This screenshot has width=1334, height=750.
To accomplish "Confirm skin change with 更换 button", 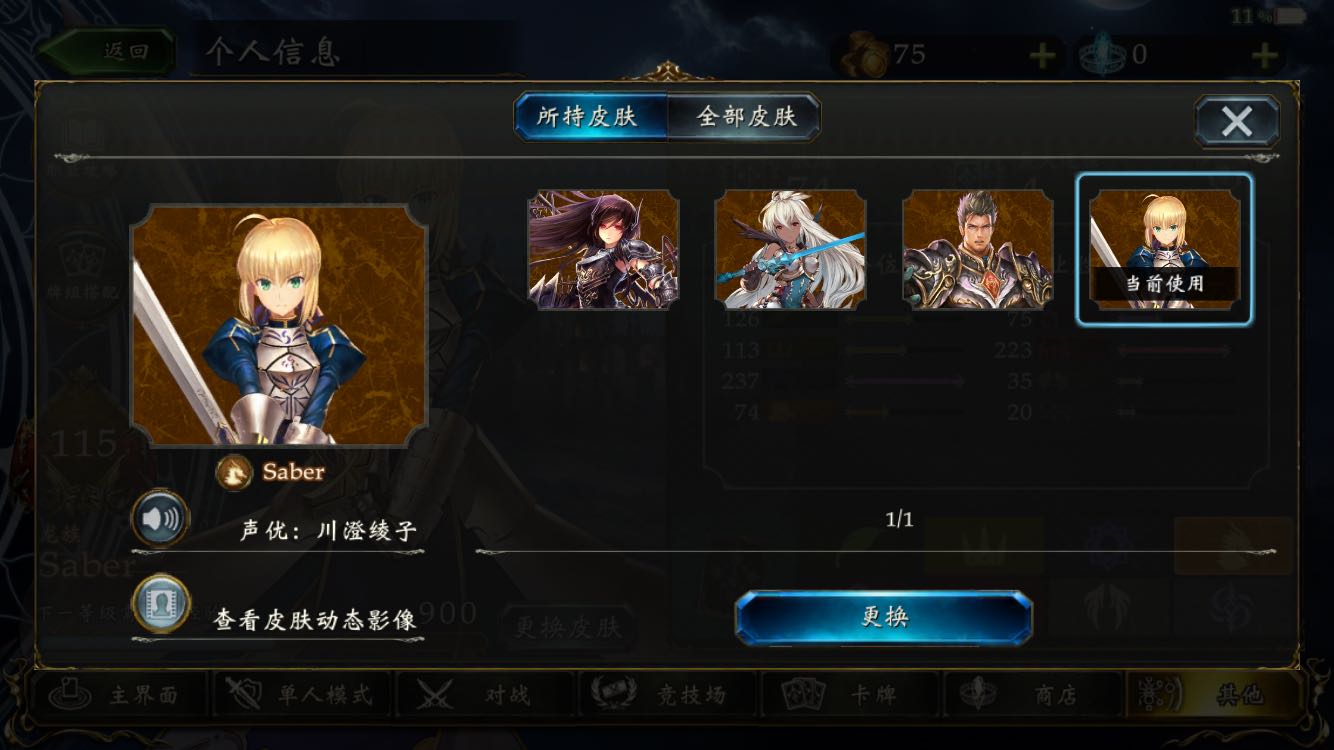I will click(884, 618).
